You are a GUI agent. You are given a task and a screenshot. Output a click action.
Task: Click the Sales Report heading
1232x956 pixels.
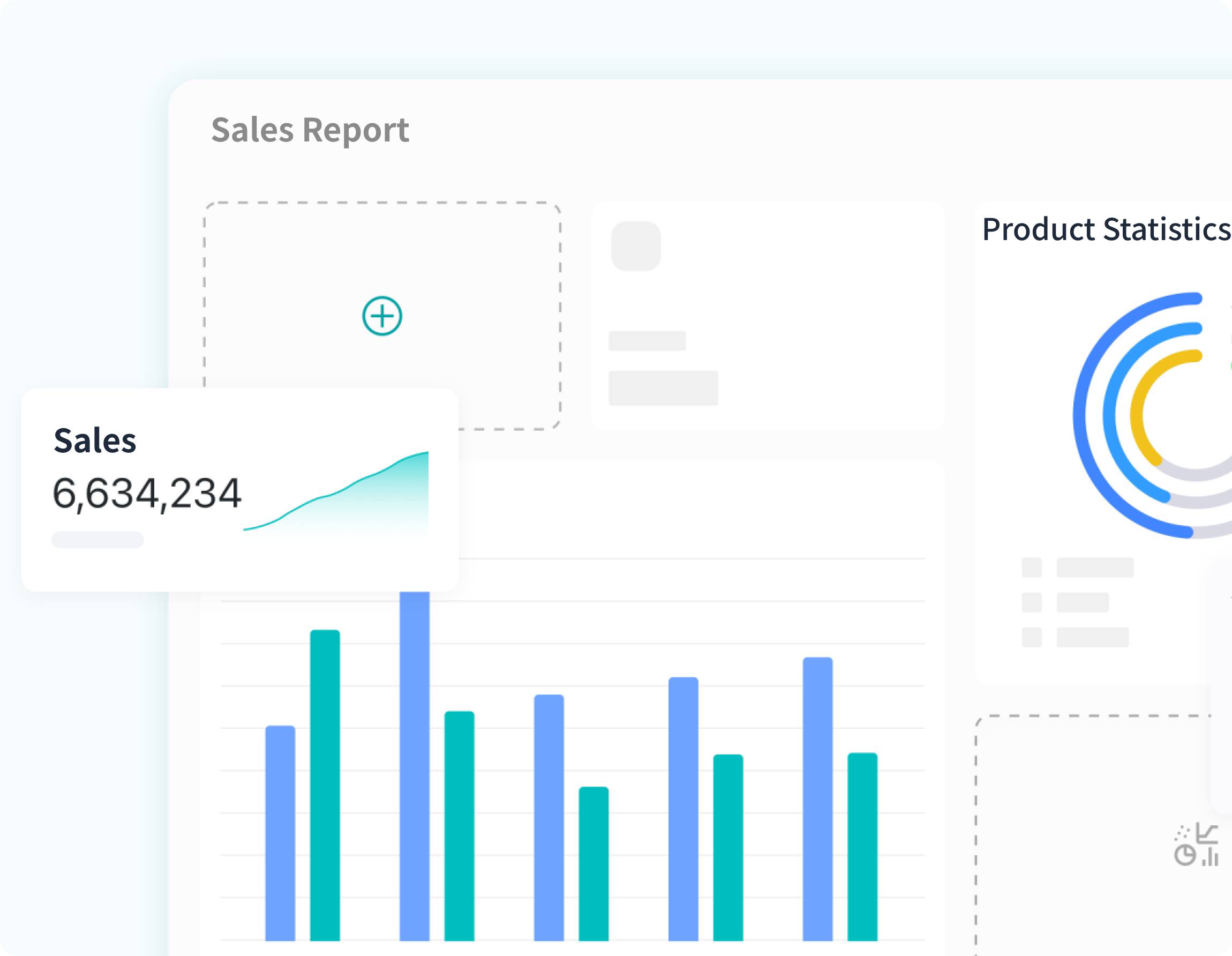click(x=310, y=130)
